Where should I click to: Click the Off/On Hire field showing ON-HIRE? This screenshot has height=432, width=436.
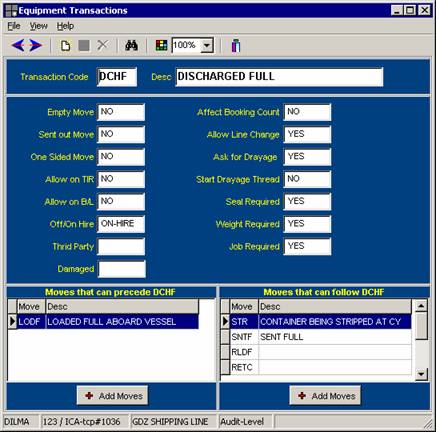[121, 224]
